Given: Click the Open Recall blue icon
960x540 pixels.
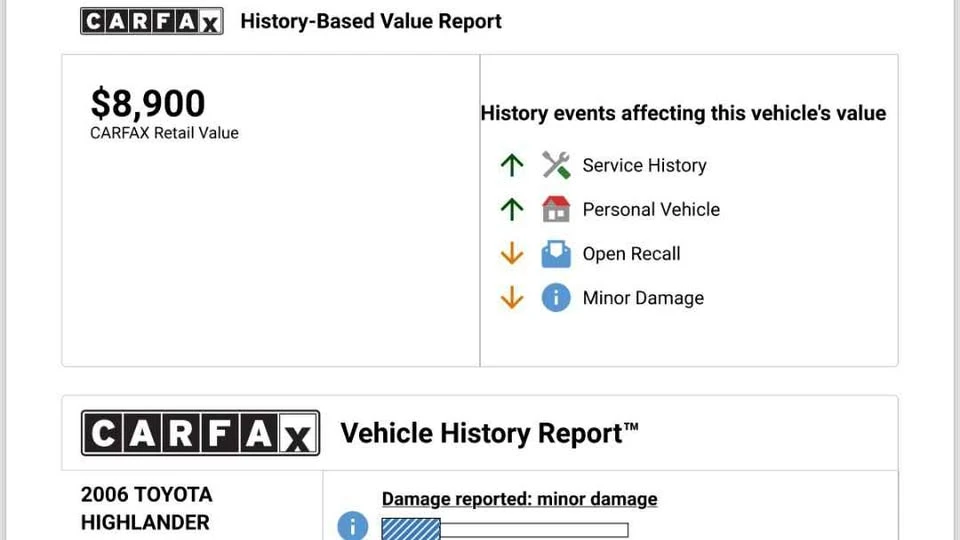Looking at the screenshot, I should (556, 254).
